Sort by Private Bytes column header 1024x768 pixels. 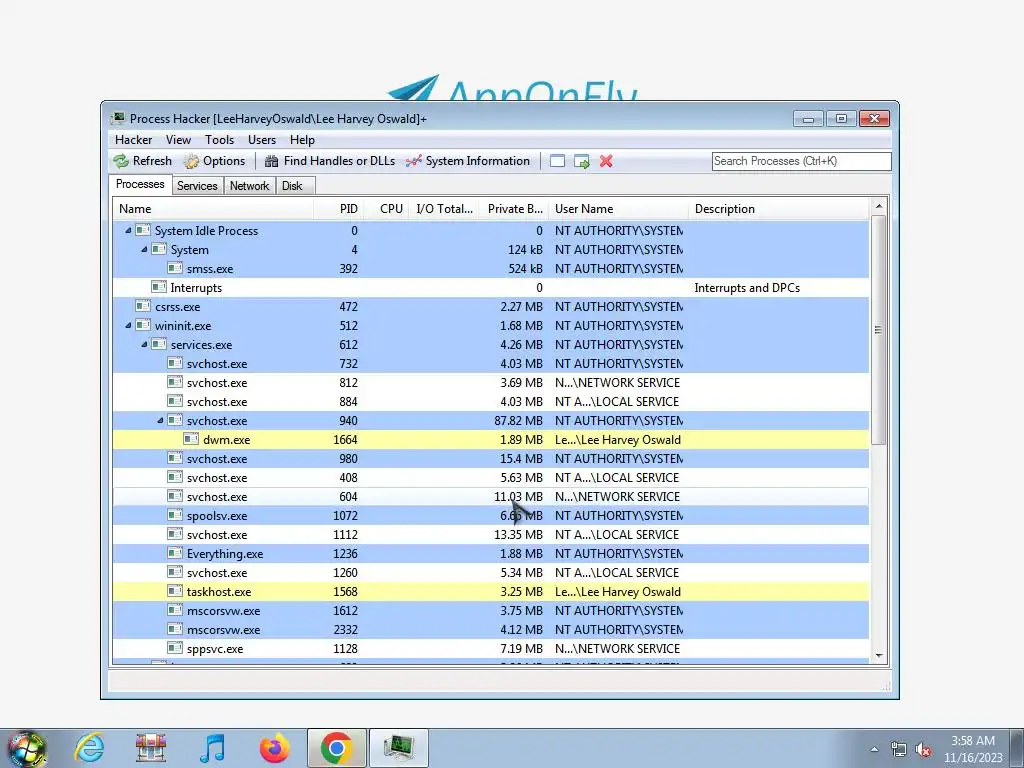515,209
